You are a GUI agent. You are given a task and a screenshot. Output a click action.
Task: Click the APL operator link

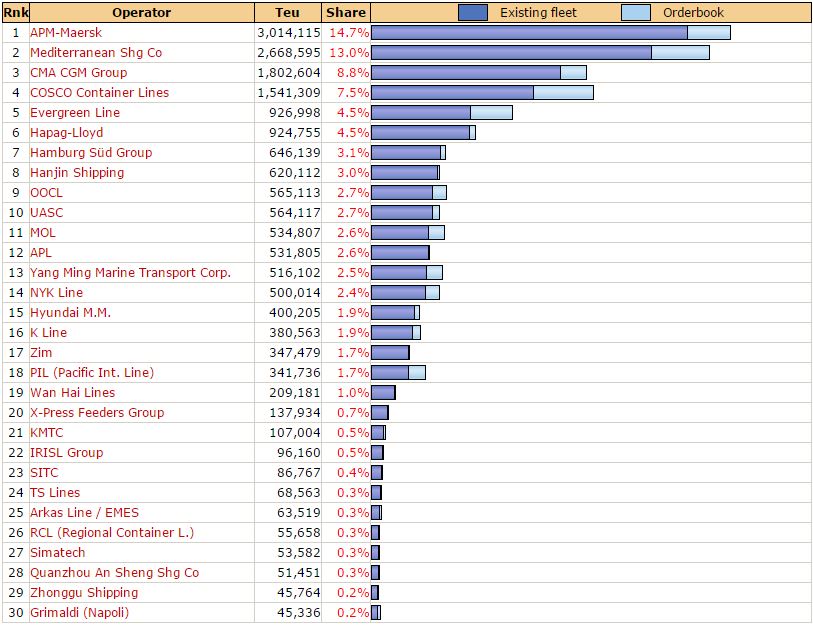(x=41, y=253)
